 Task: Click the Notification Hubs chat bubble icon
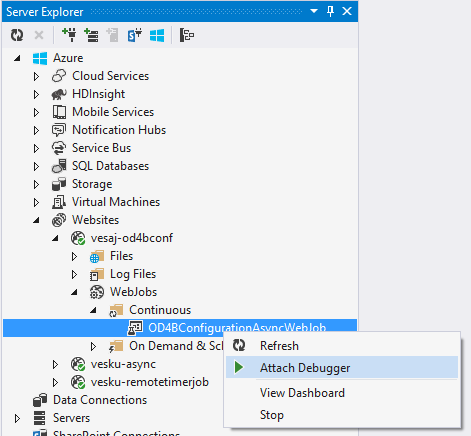59,130
